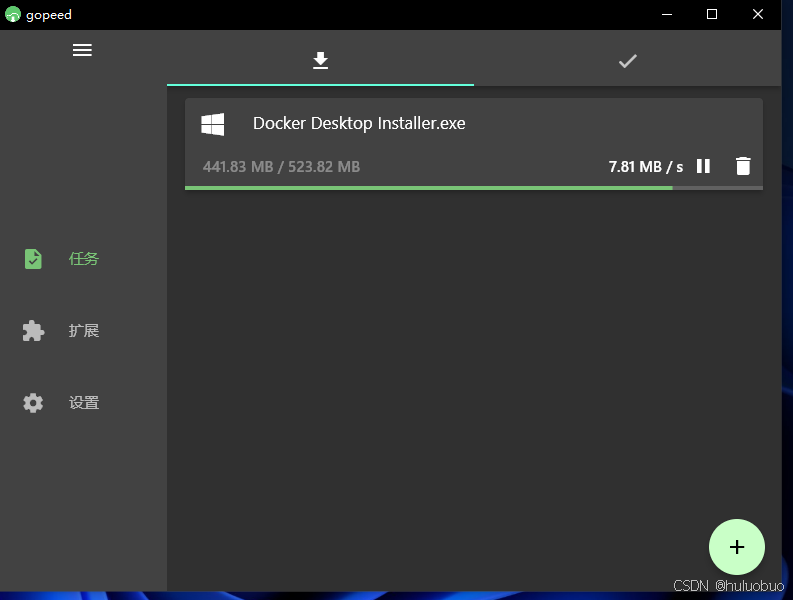Screen dimensions: 793x600
Task: Click the gear settings icon
Action: [33, 403]
